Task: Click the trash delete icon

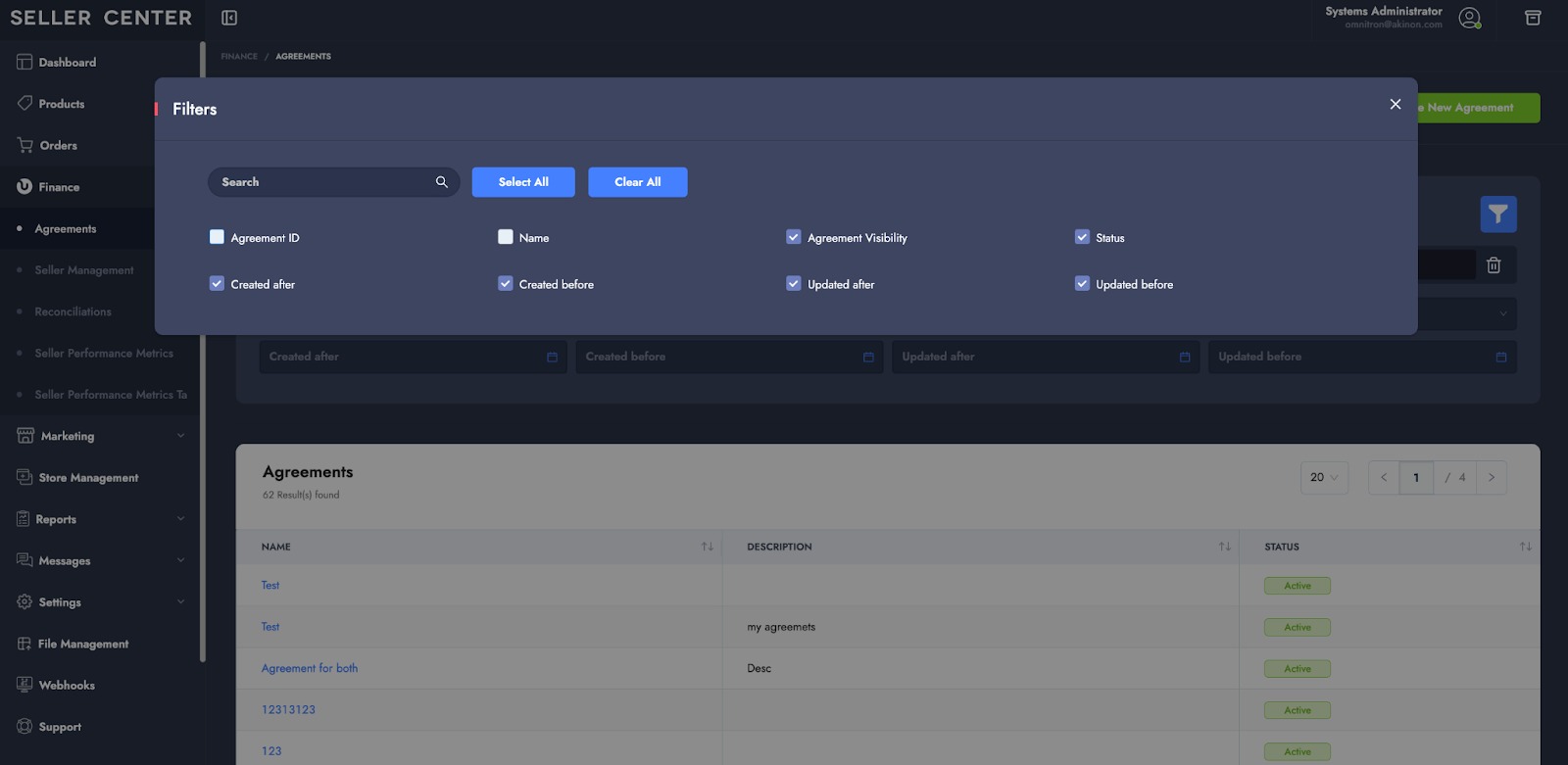Action: pos(1494,265)
